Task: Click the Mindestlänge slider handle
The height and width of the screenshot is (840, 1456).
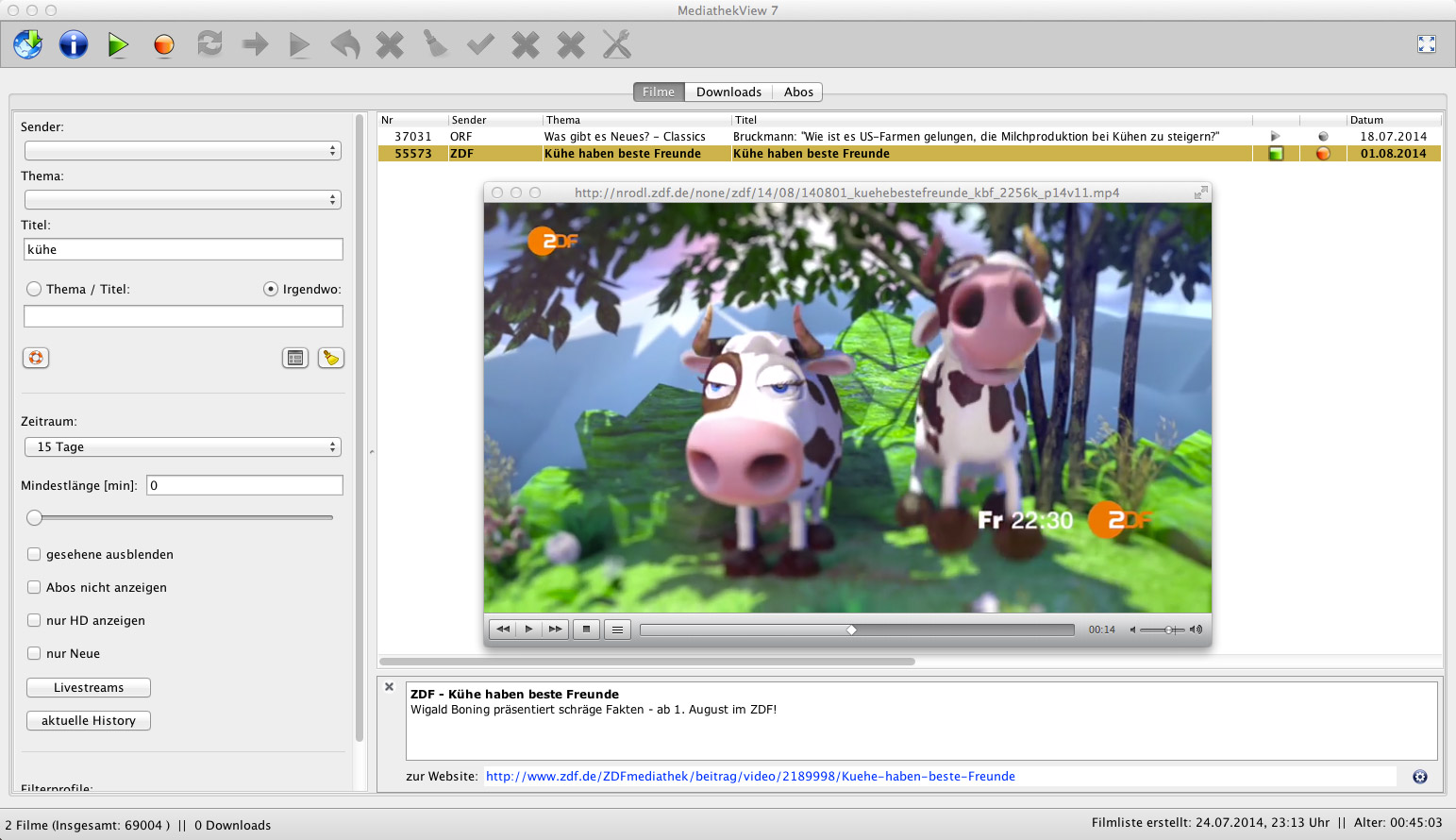Action: coord(35,517)
